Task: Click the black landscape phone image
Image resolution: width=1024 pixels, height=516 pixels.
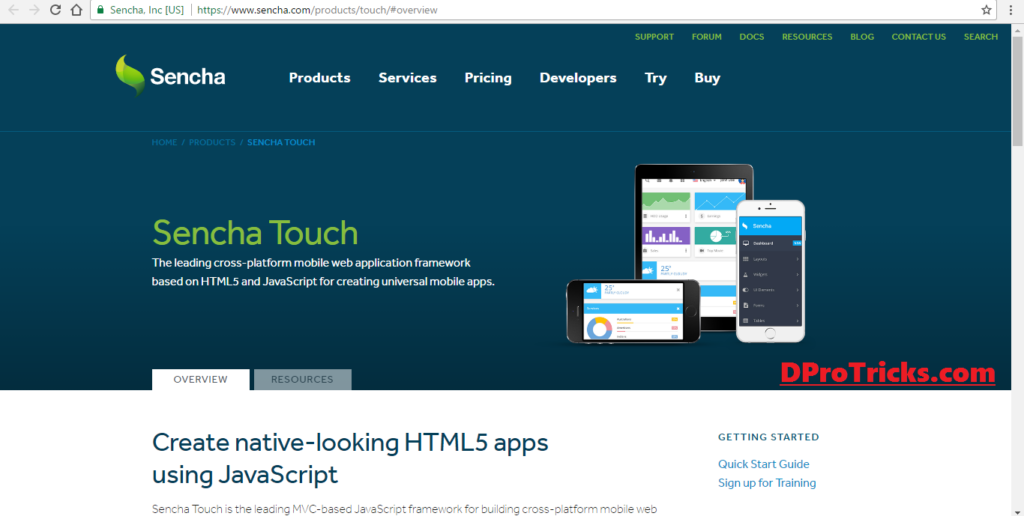Action: 633,312
